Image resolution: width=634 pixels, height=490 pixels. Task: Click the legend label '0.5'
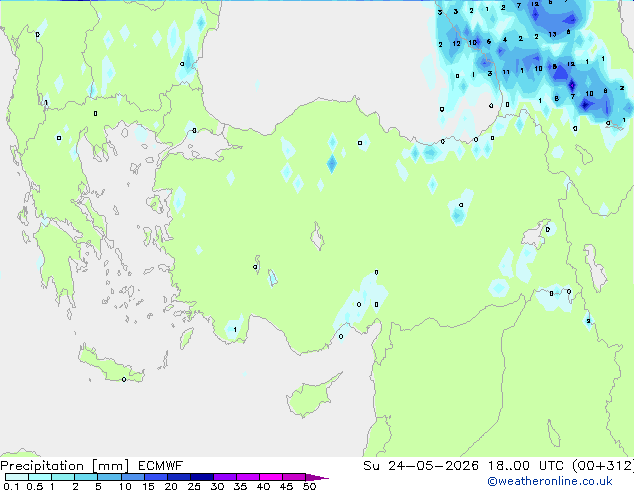click(35, 486)
